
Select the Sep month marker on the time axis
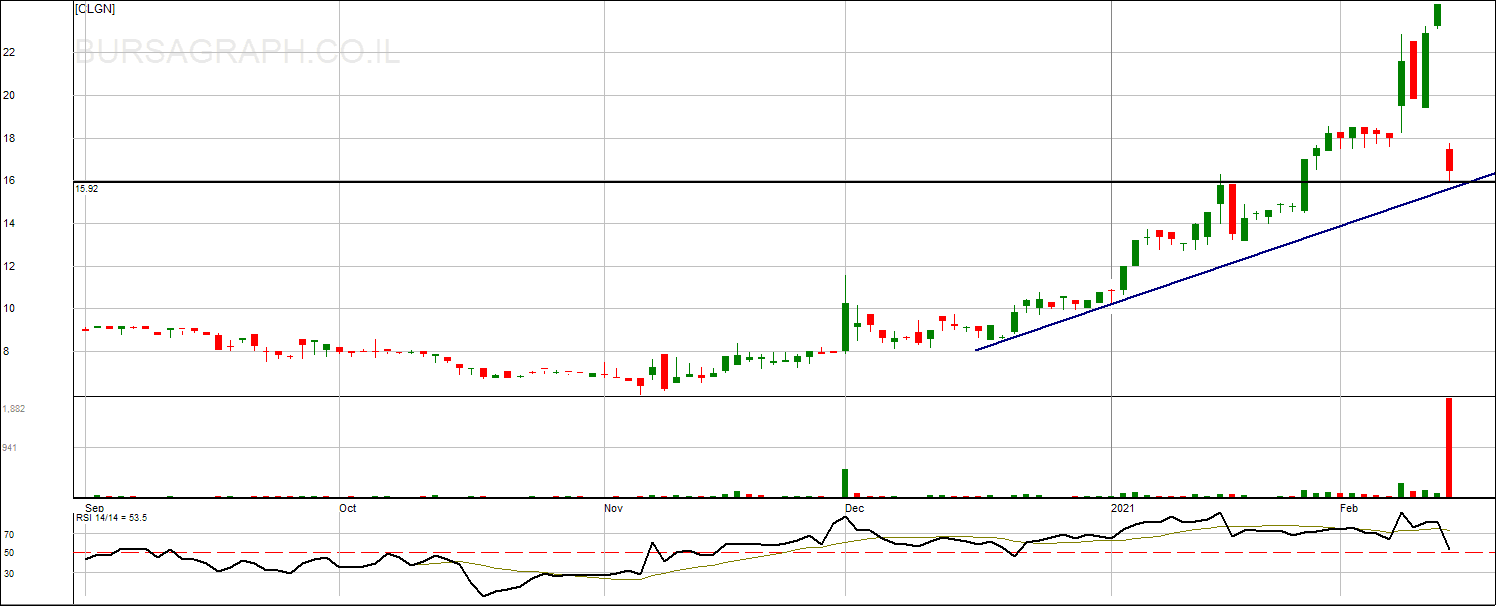[x=95, y=508]
